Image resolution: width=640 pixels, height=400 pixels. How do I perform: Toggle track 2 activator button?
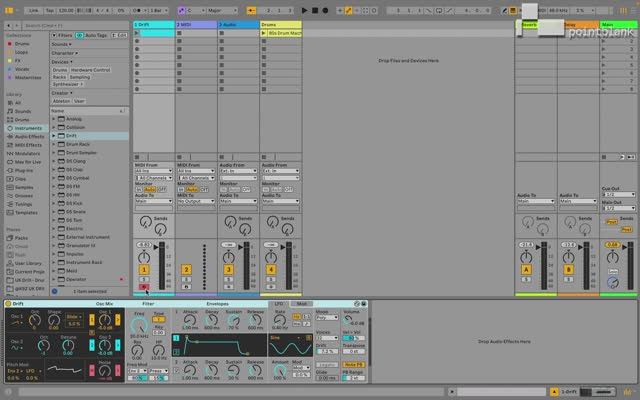point(186,269)
